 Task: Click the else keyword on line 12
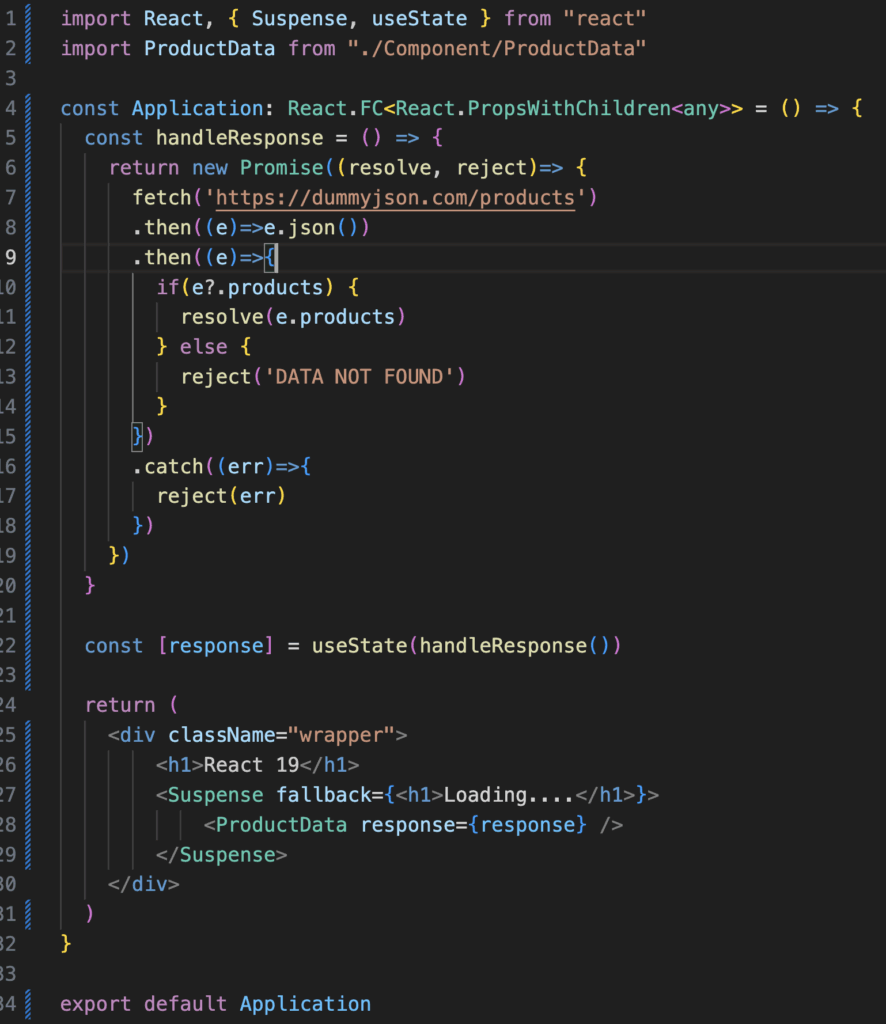(204, 347)
